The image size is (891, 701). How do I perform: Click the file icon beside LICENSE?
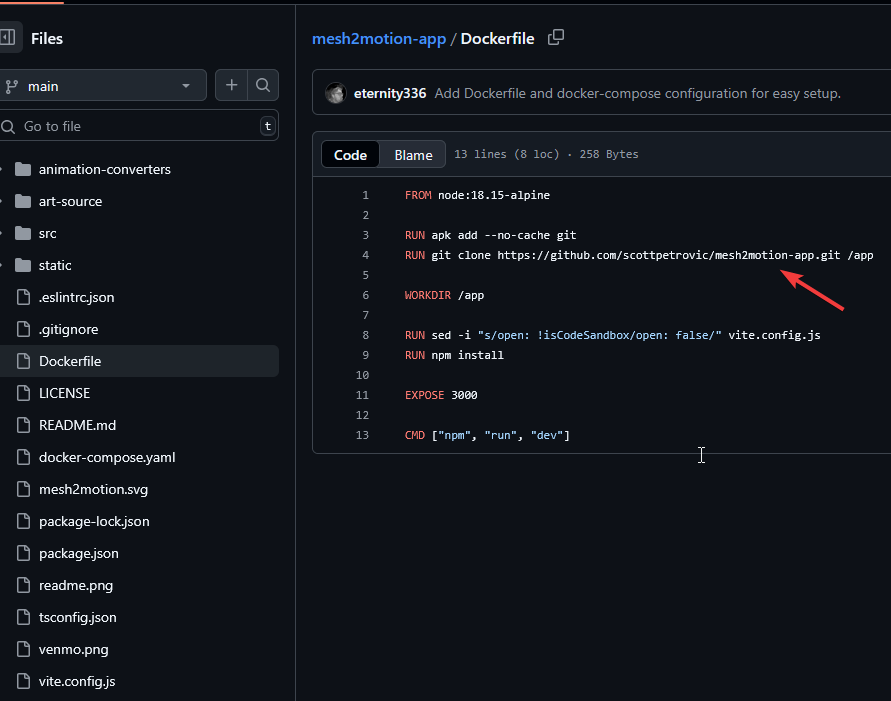(23, 393)
